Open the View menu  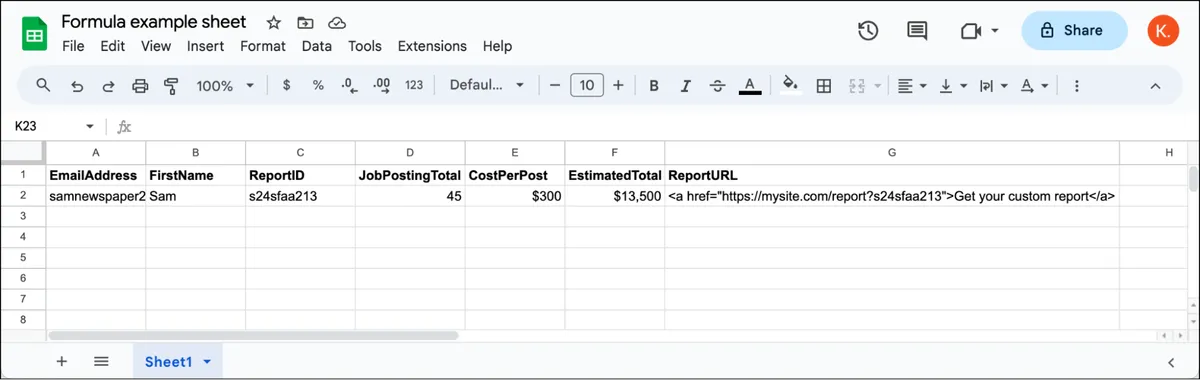pyautogui.click(x=156, y=46)
